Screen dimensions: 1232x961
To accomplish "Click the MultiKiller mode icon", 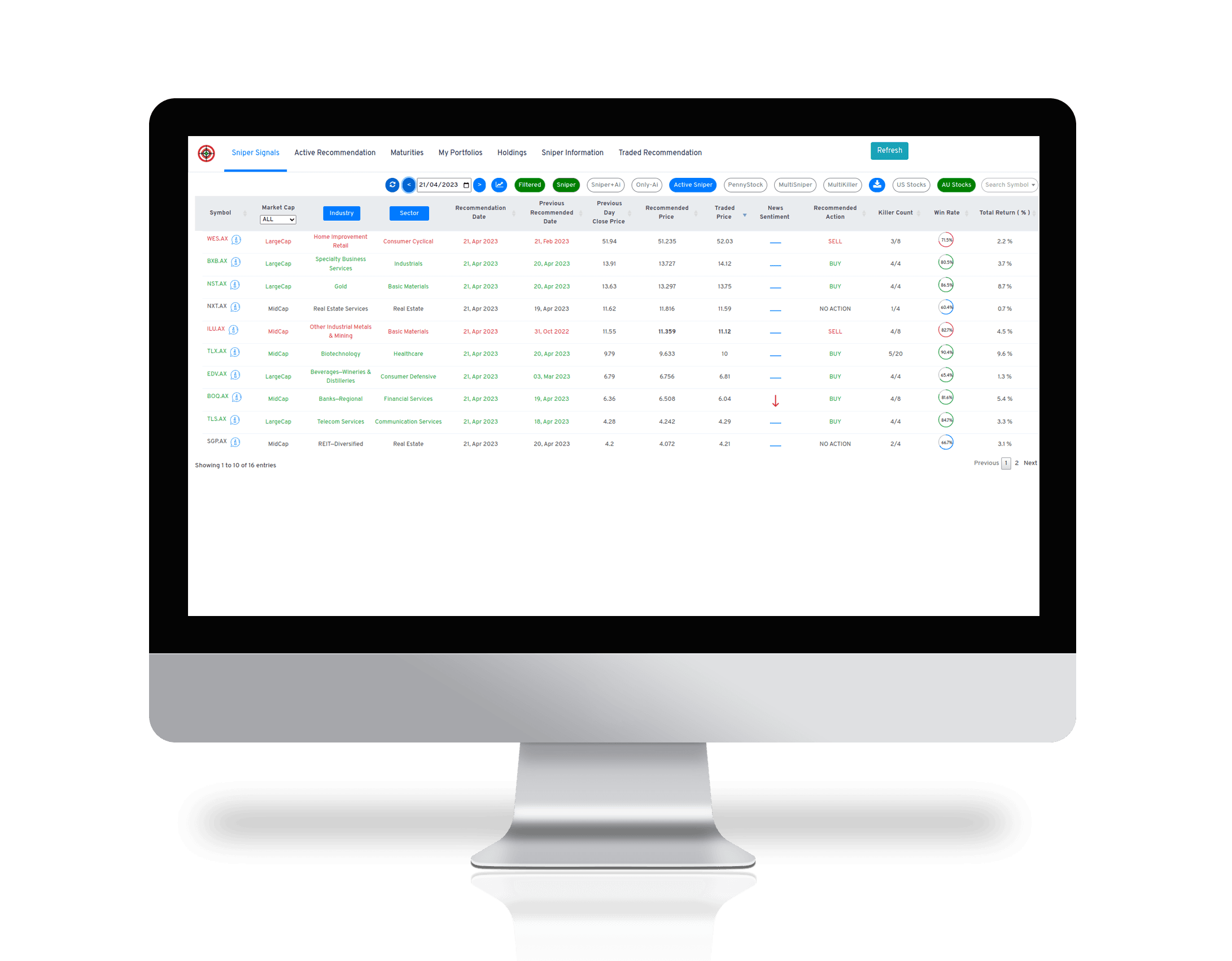I will click(842, 185).
